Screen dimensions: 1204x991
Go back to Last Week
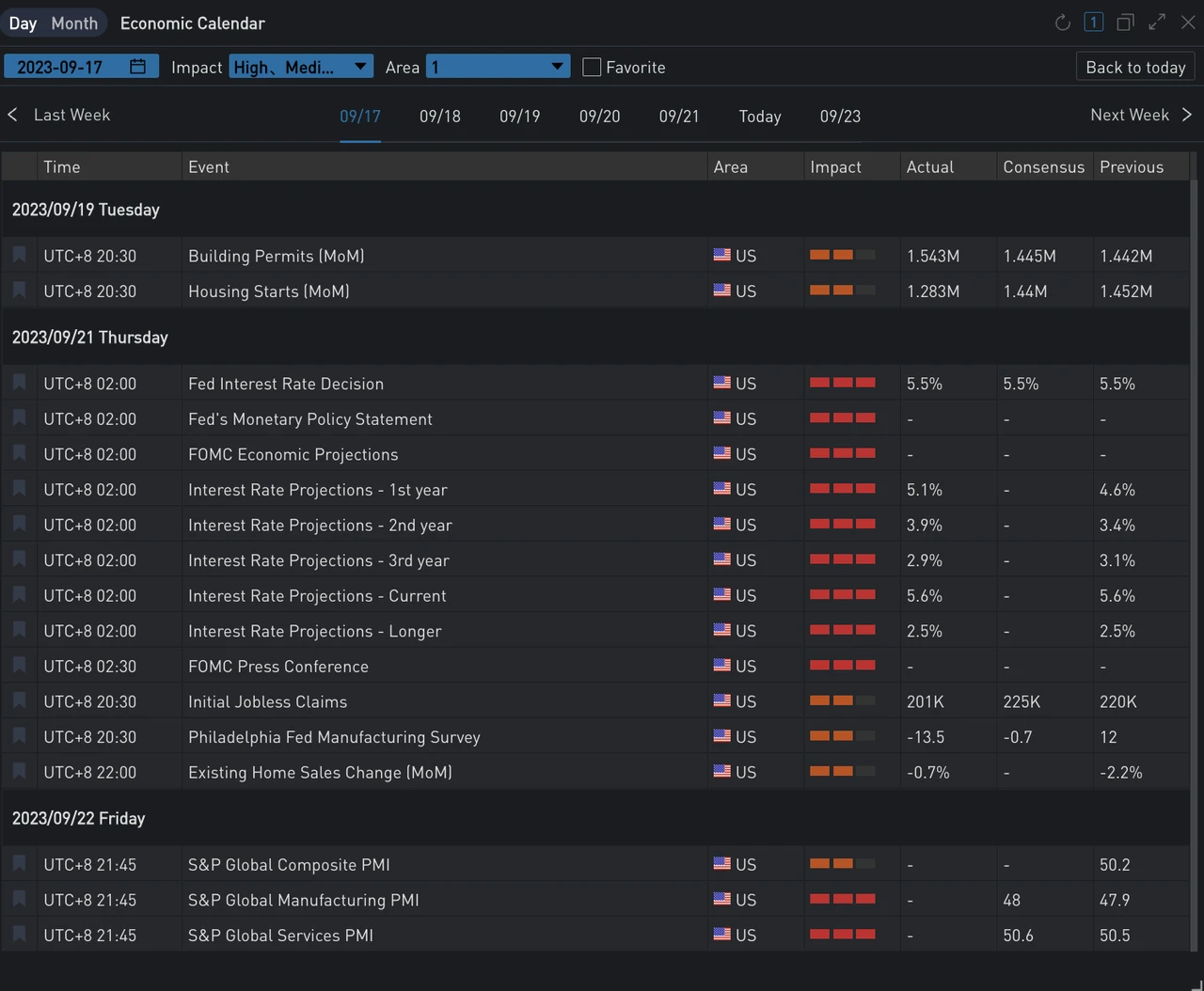[x=60, y=115]
